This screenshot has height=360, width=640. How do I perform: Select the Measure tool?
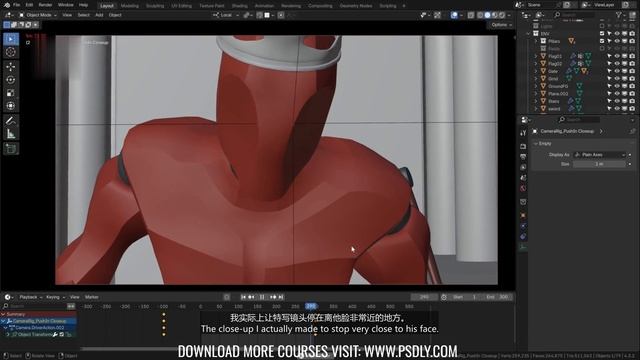pos(11,133)
